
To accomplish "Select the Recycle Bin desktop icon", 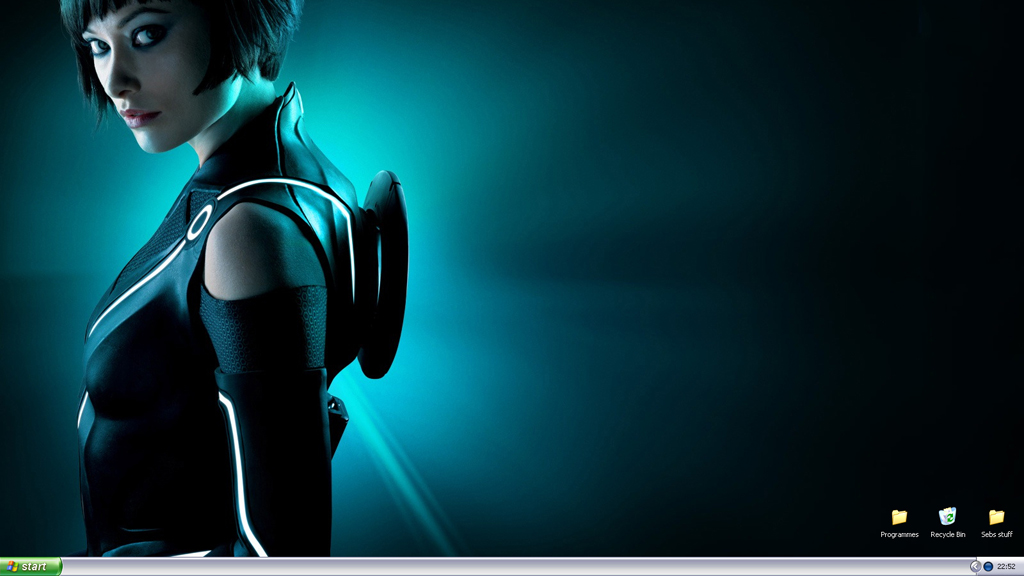I will tap(948, 517).
